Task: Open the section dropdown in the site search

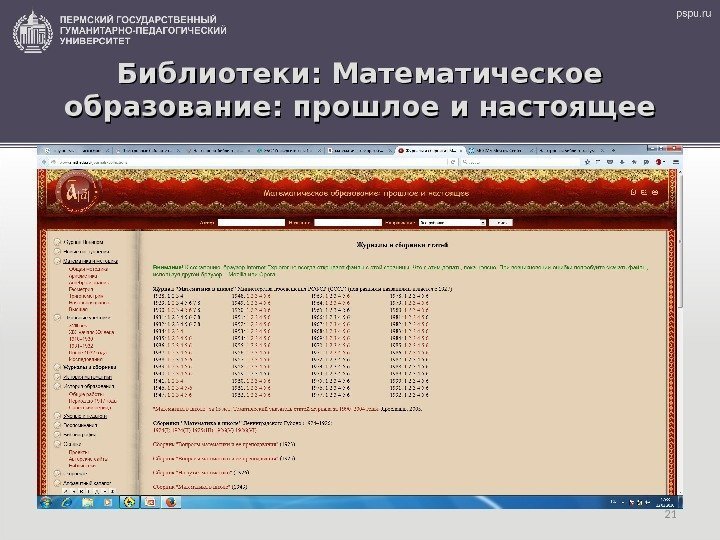Action: click(452, 223)
